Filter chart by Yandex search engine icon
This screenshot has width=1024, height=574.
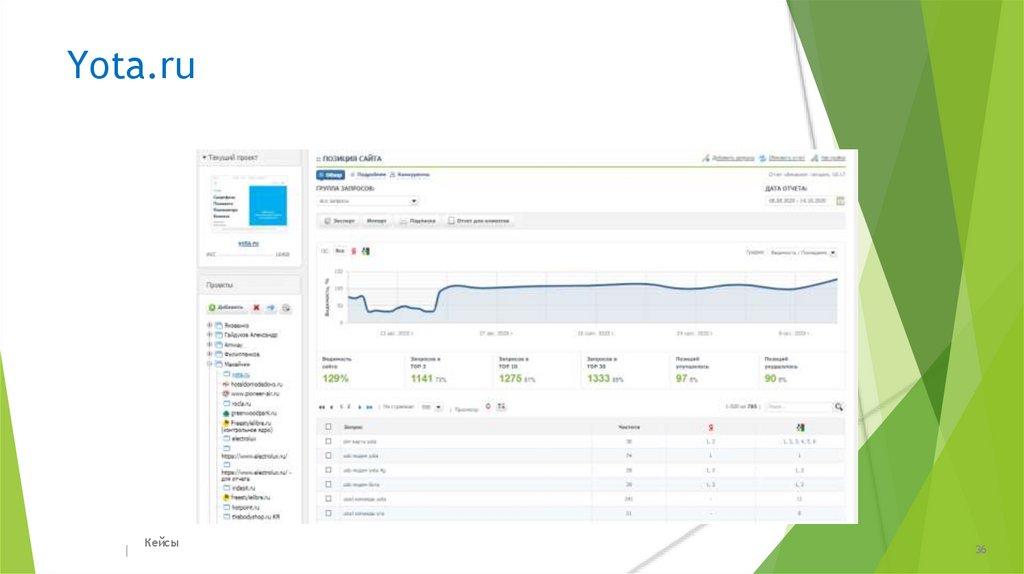point(354,251)
